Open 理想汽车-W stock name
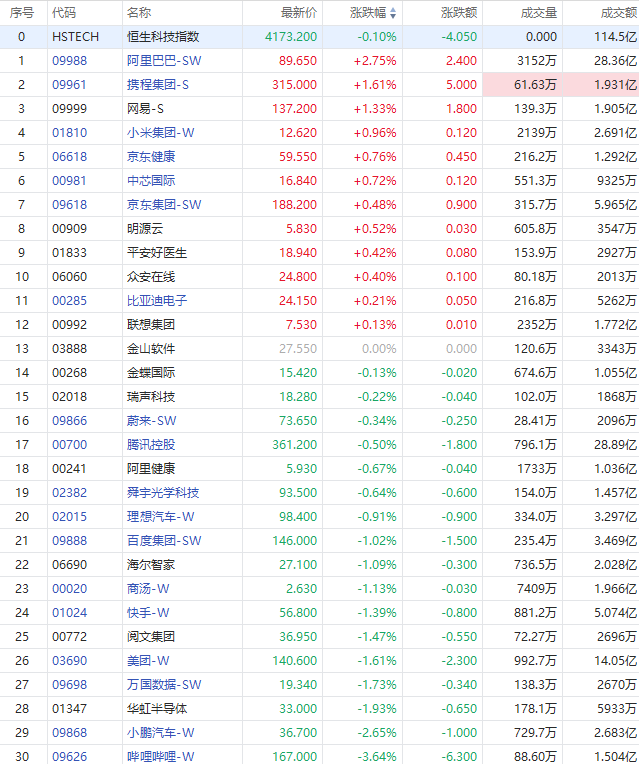639x764 pixels. coord(160,516)
